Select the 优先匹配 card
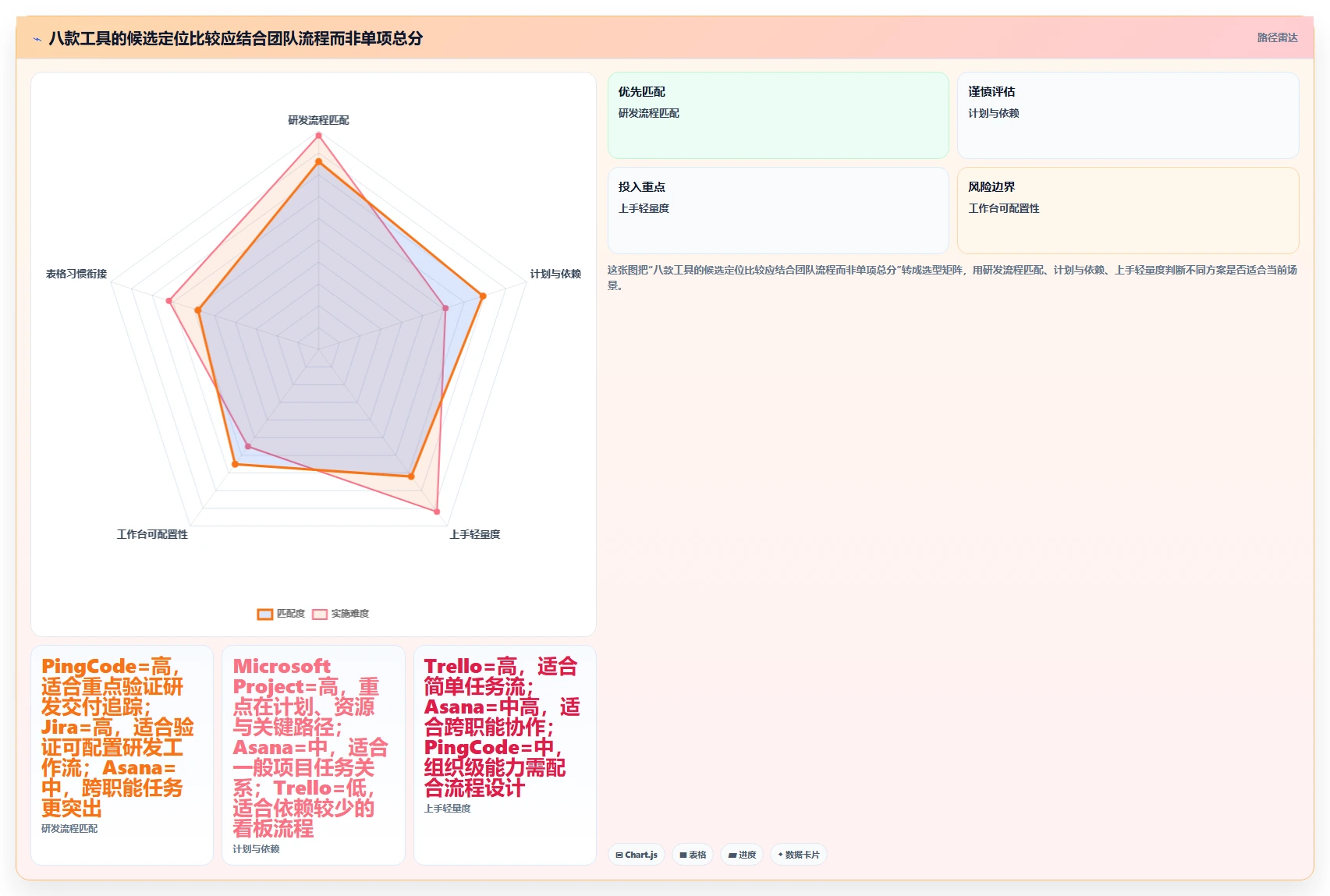 point(778,115)
